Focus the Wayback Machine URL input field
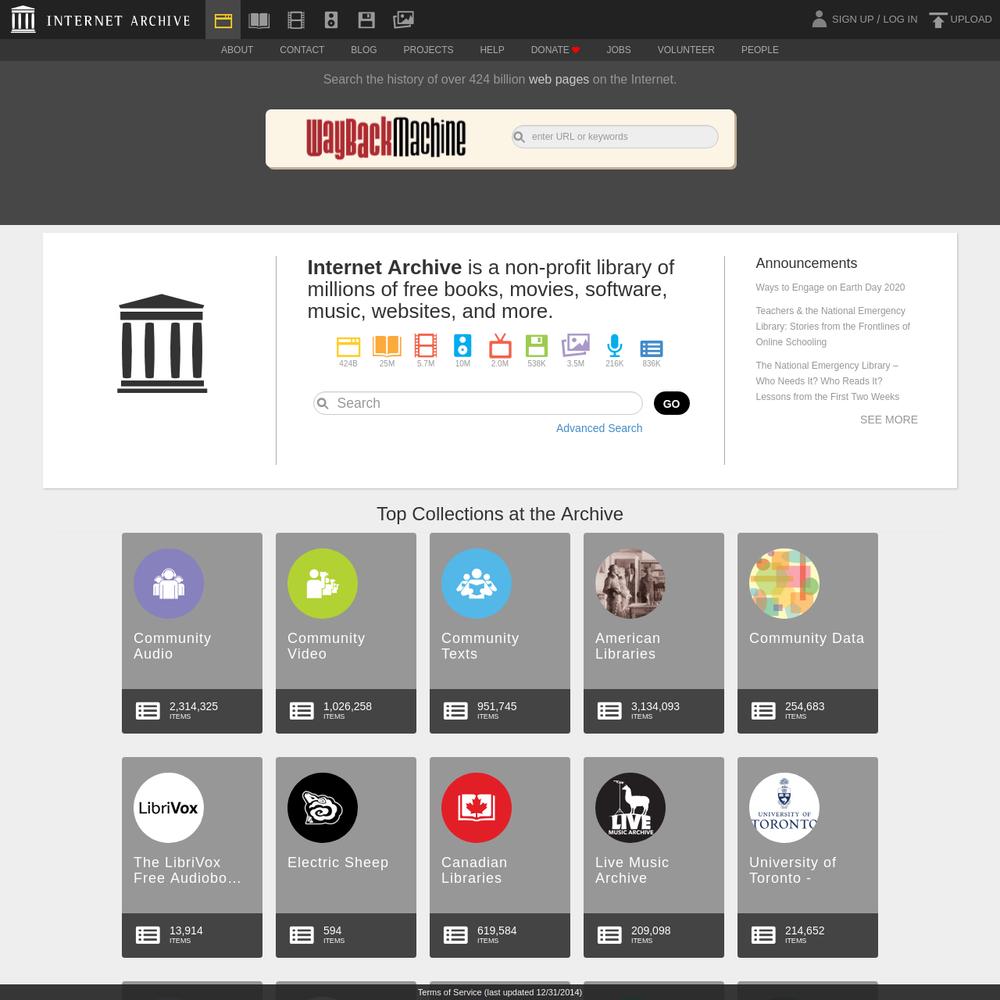The height and width of the screenshot is (1000, 1000). tap(615, 136)
